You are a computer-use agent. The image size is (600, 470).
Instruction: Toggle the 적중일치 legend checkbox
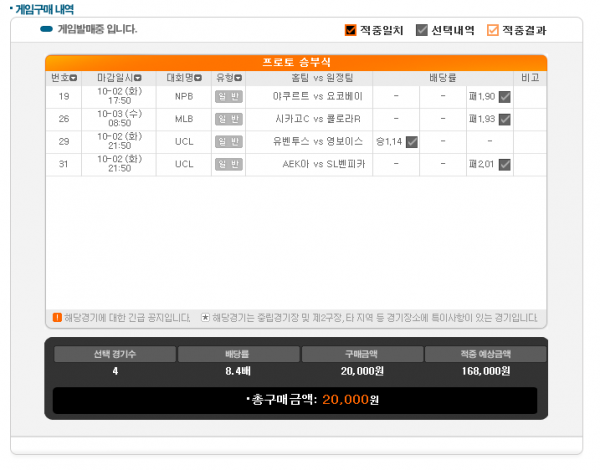pyautogui.click(x=351, y=30)
